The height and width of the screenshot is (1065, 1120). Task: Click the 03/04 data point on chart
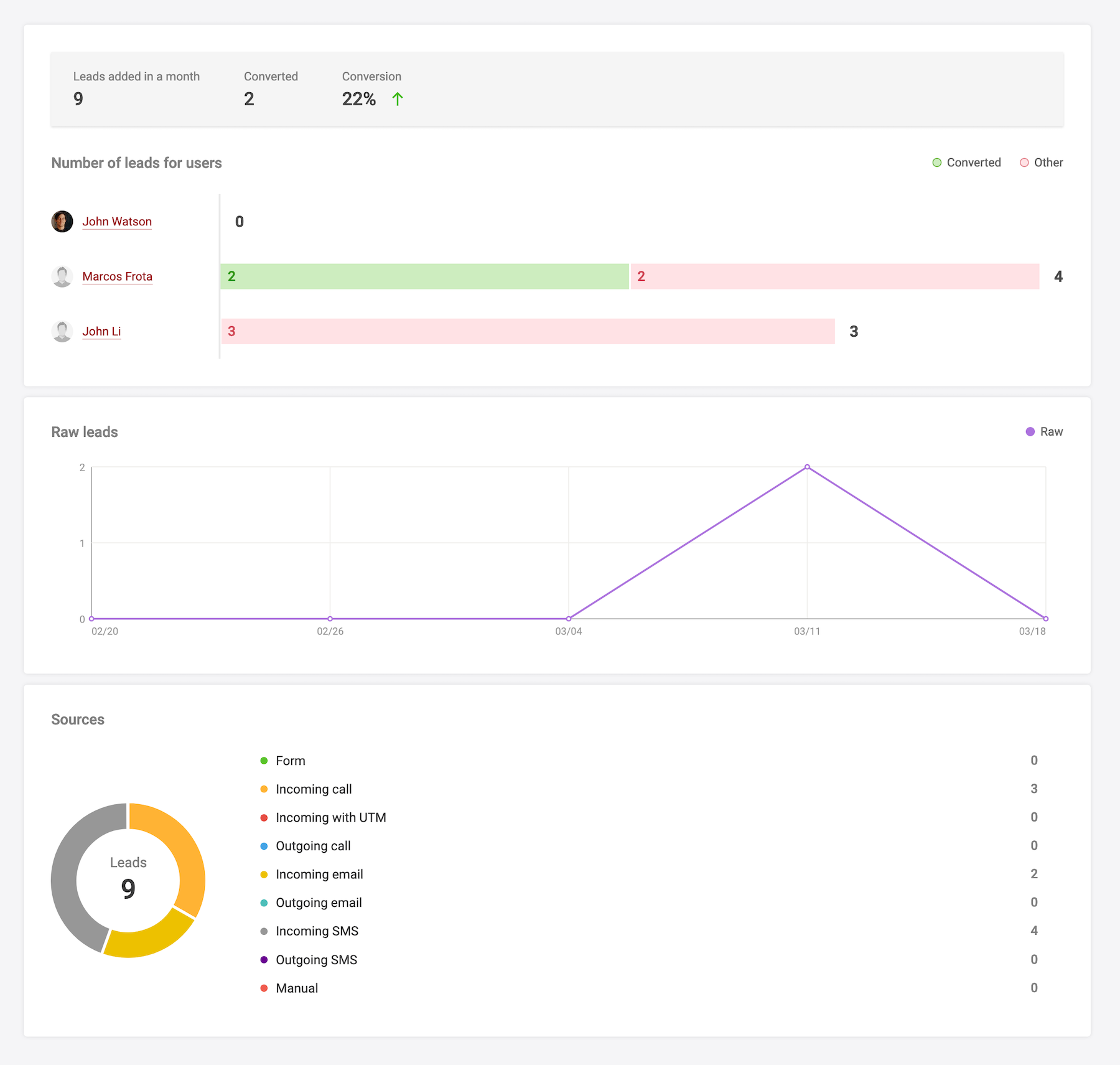(x=569, y=619)
